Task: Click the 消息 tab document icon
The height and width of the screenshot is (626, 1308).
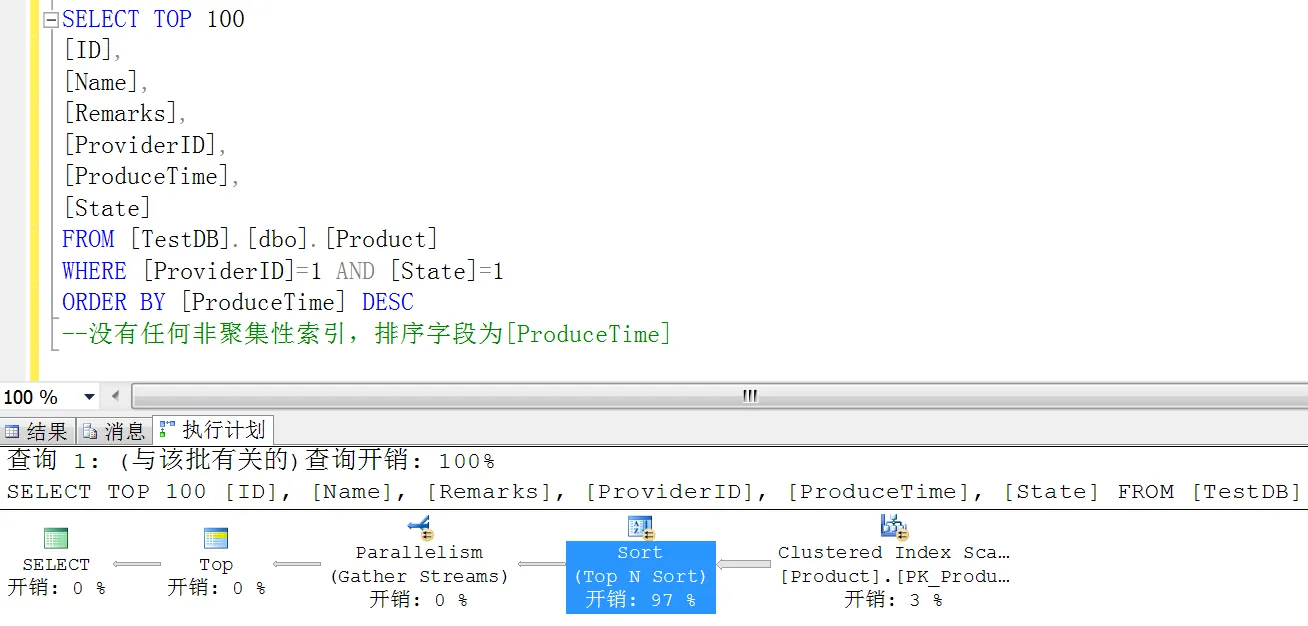Action: click(x=89, y=432)
